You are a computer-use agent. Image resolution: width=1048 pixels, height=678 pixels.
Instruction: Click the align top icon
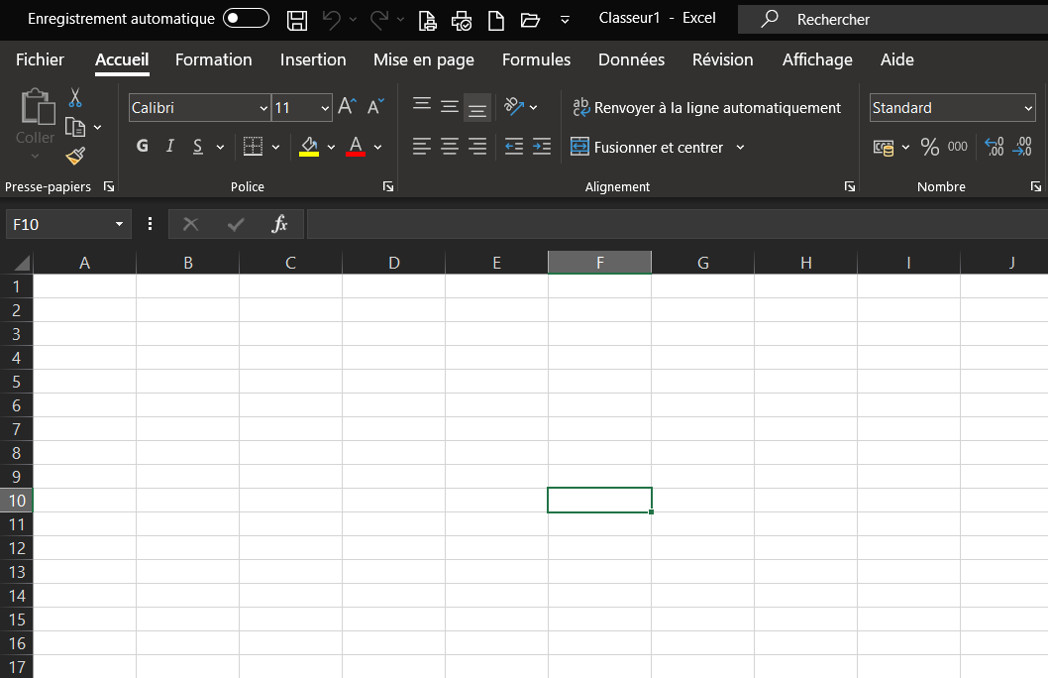click(422, 104)
